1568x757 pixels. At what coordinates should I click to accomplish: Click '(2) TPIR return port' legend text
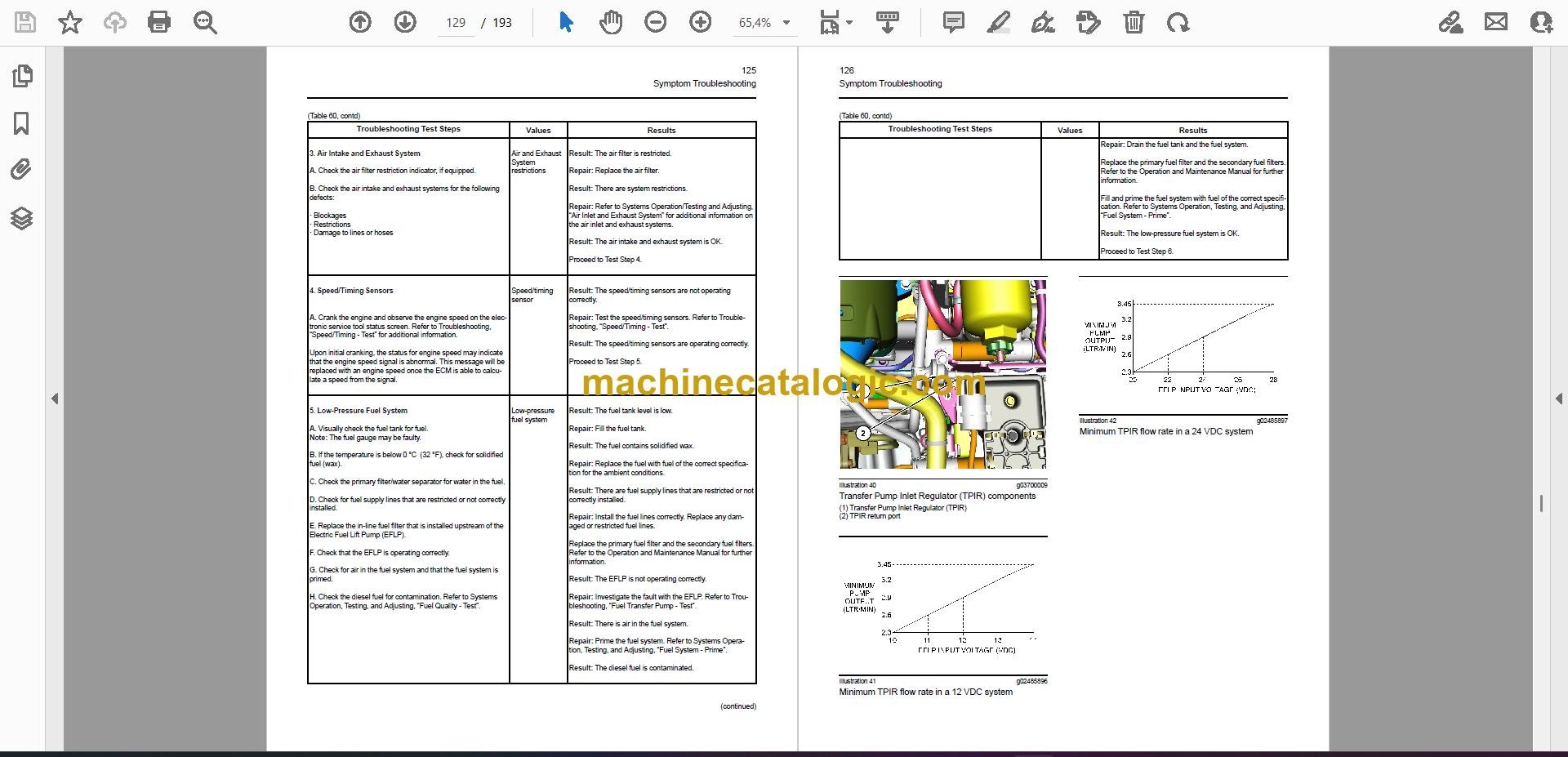coord(870,516)
